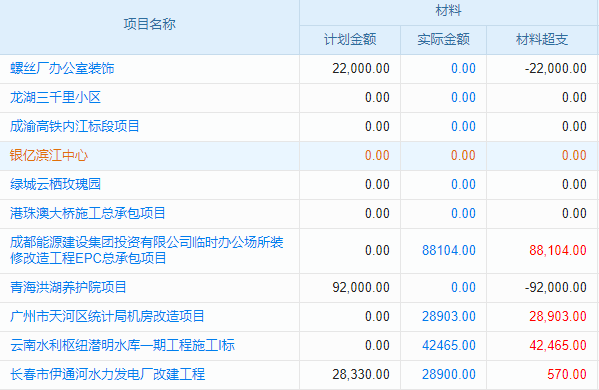Click actual amount 0.00 for 成渝高铁内江标段项目
The image size is (599, 390).
(463, 126)
